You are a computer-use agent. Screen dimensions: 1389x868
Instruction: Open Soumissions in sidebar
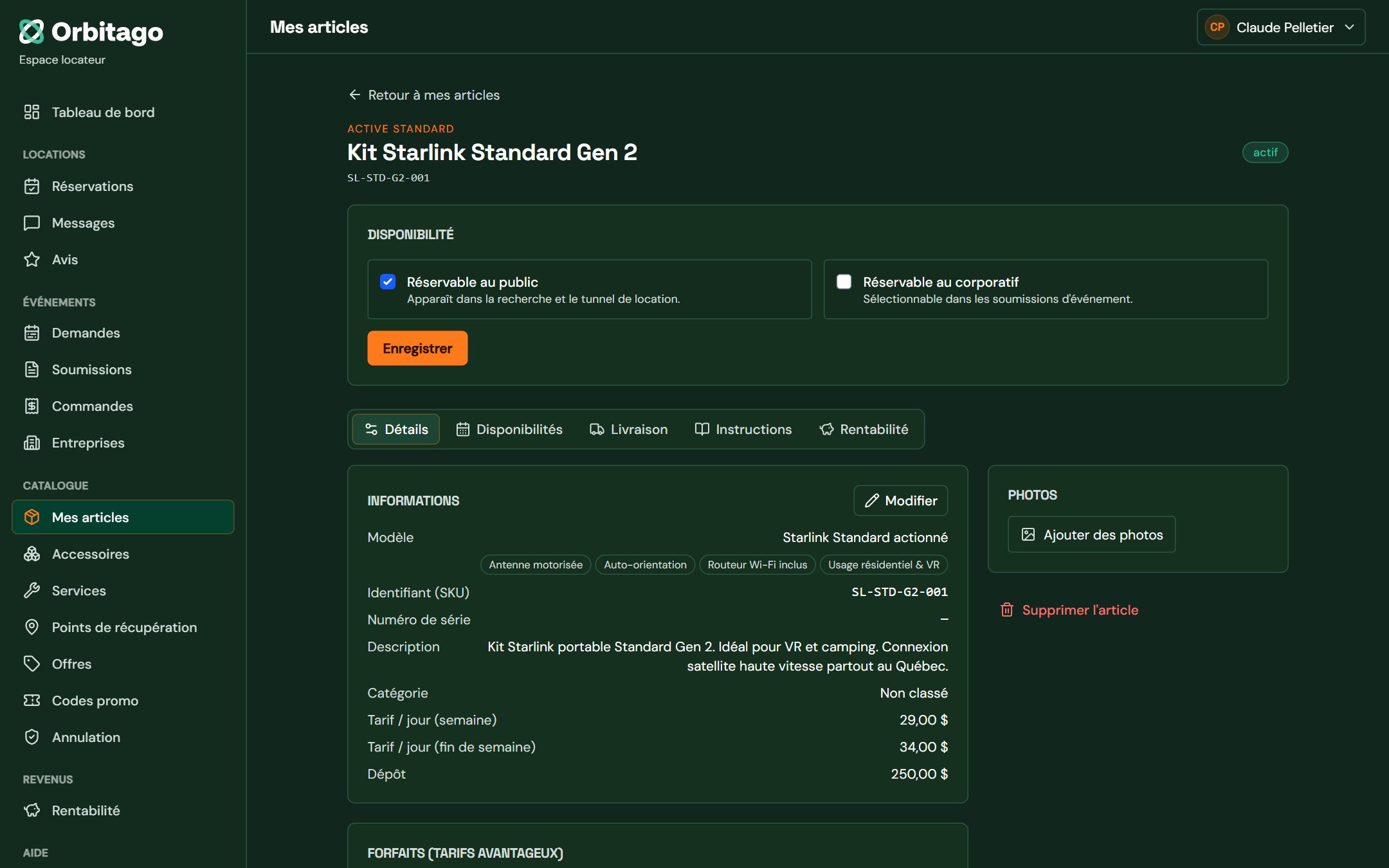point(123,370)
